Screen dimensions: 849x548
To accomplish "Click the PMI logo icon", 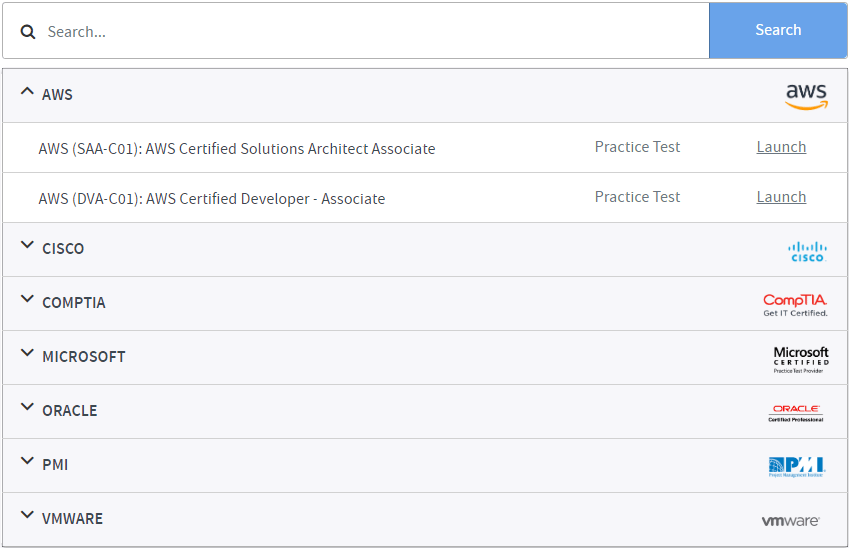I will (796, 466).
